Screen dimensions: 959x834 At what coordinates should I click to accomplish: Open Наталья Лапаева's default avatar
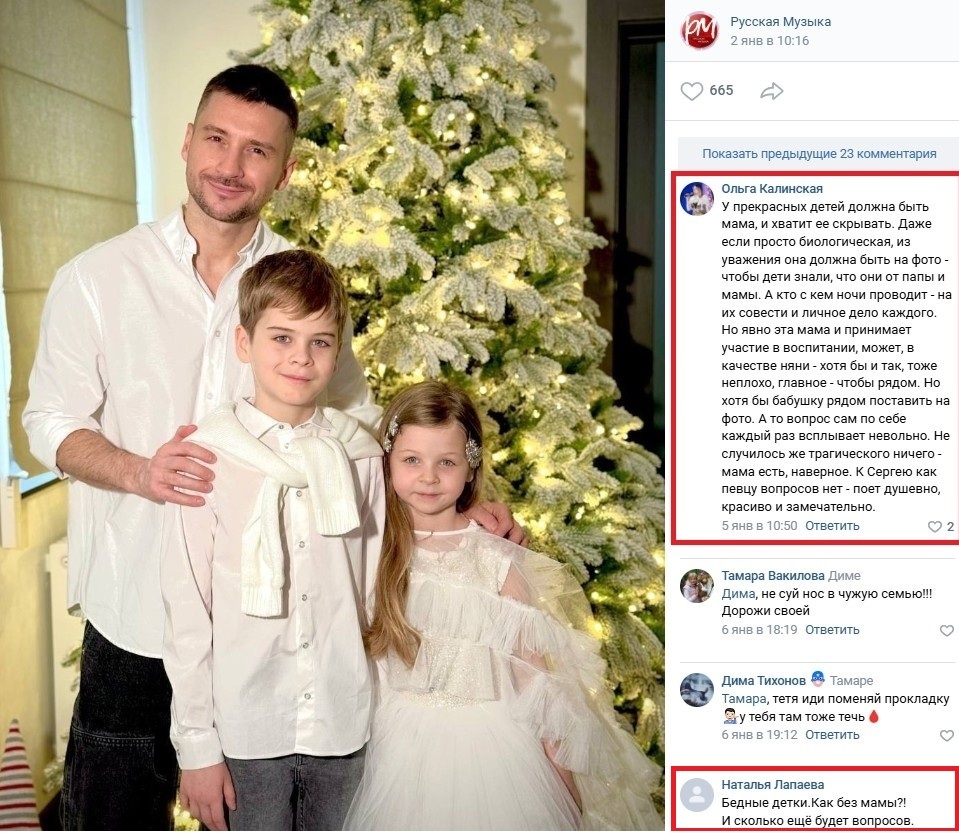click(x=697, y=795)
